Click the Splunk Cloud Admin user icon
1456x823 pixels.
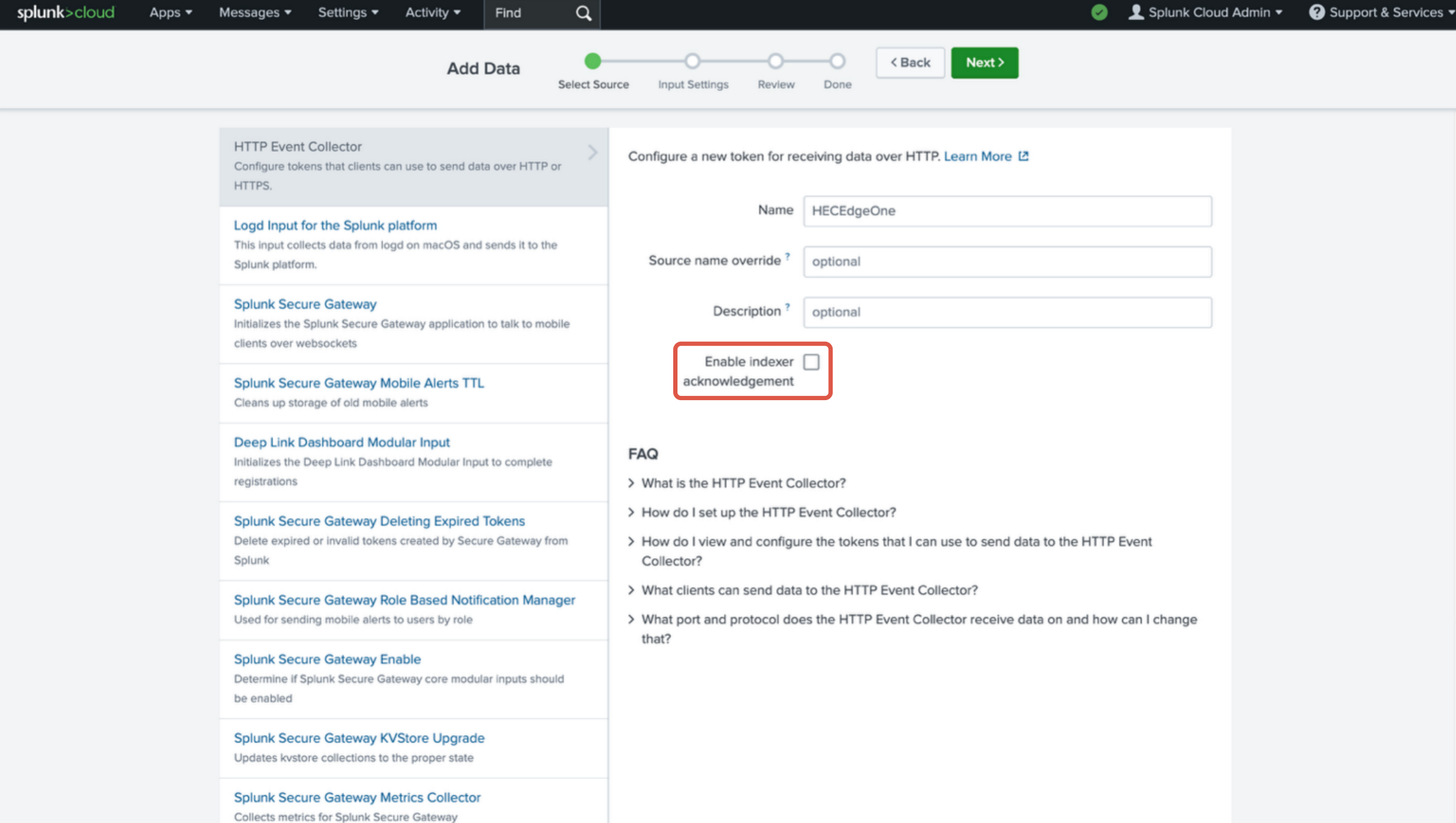click(1136, 13)
